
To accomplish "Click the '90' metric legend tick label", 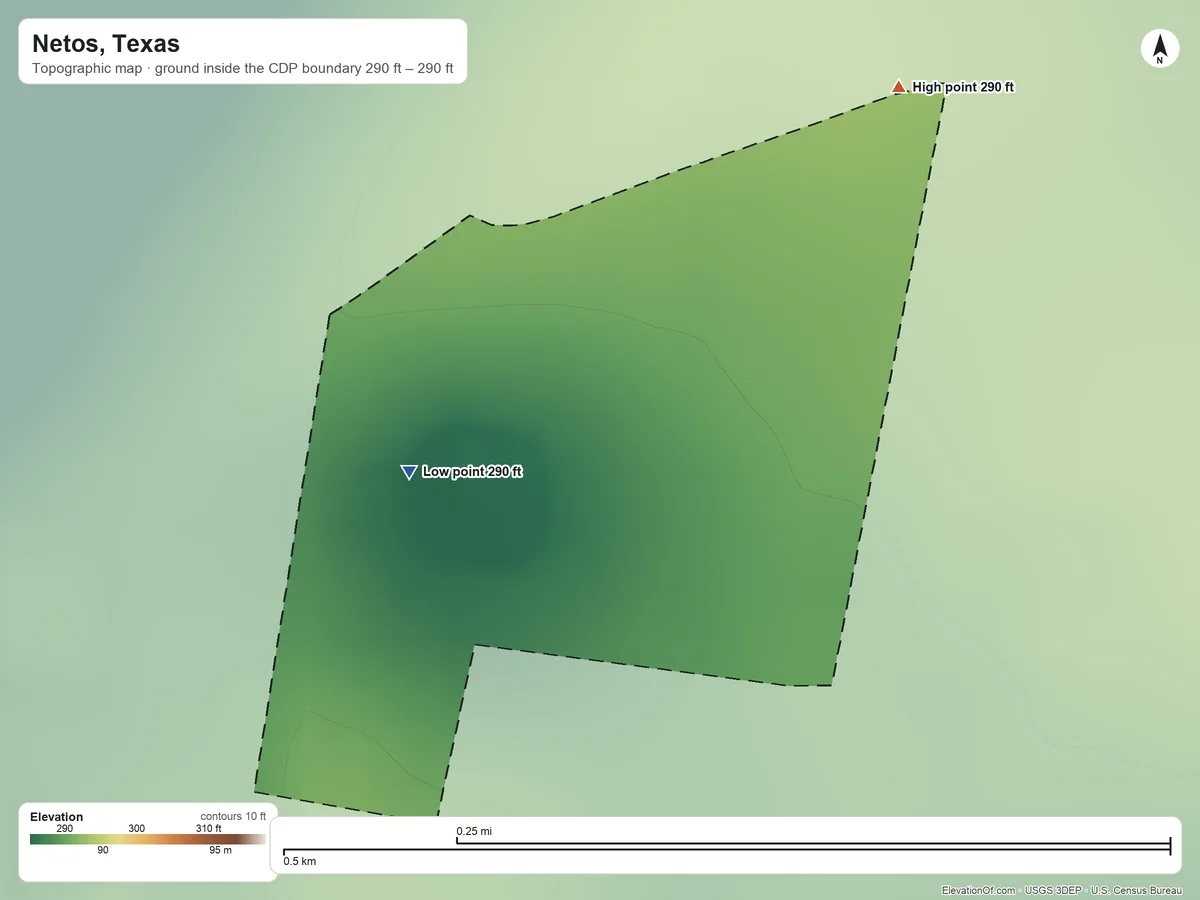I will [103, 850].
